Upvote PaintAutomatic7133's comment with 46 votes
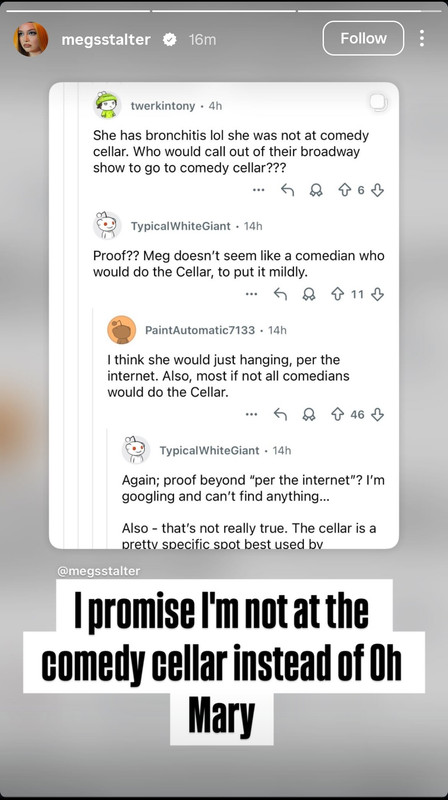This screenshot has height=800, width=448. tap(337, 414)
